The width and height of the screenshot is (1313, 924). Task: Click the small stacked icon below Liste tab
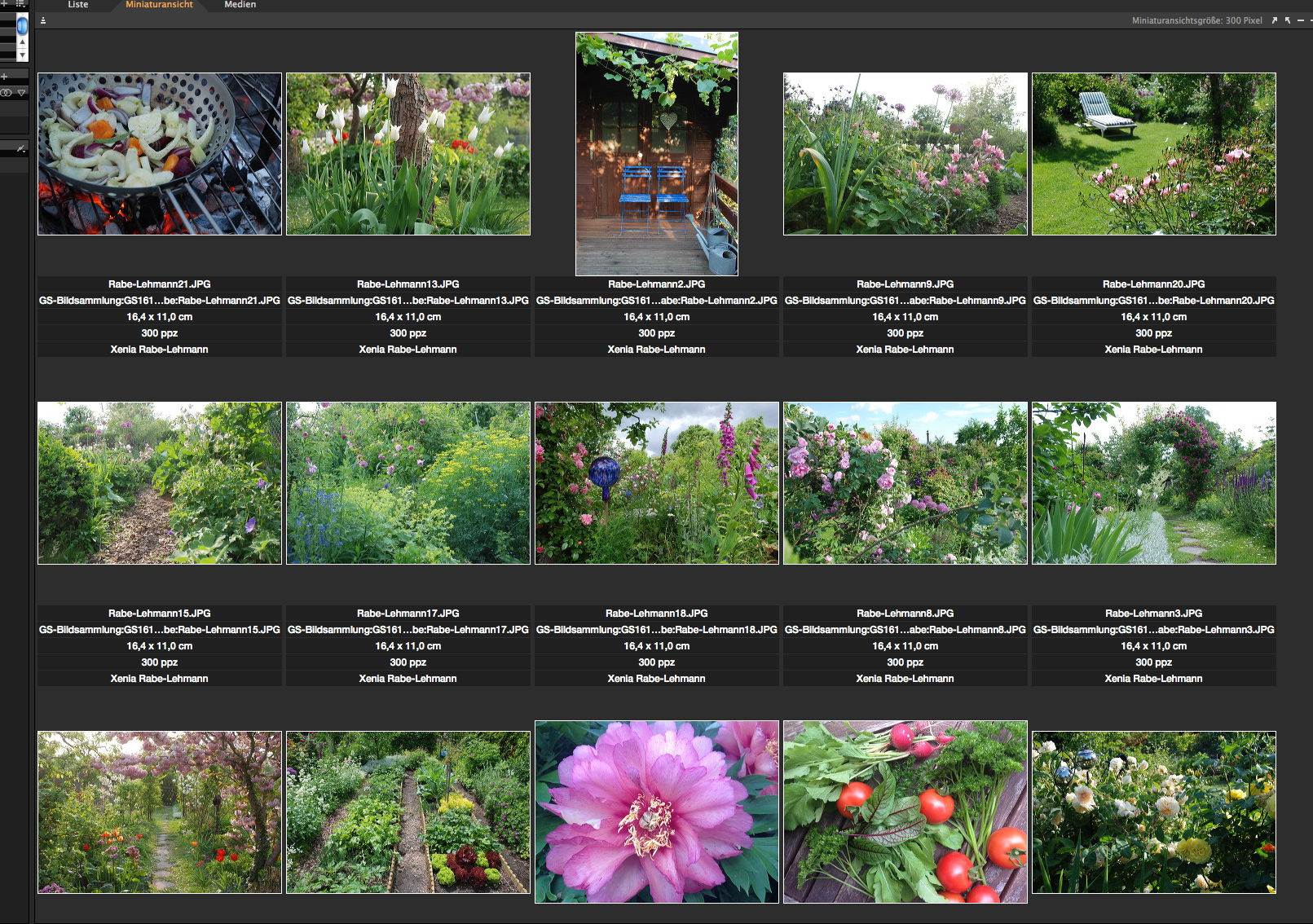click(43, 20)
